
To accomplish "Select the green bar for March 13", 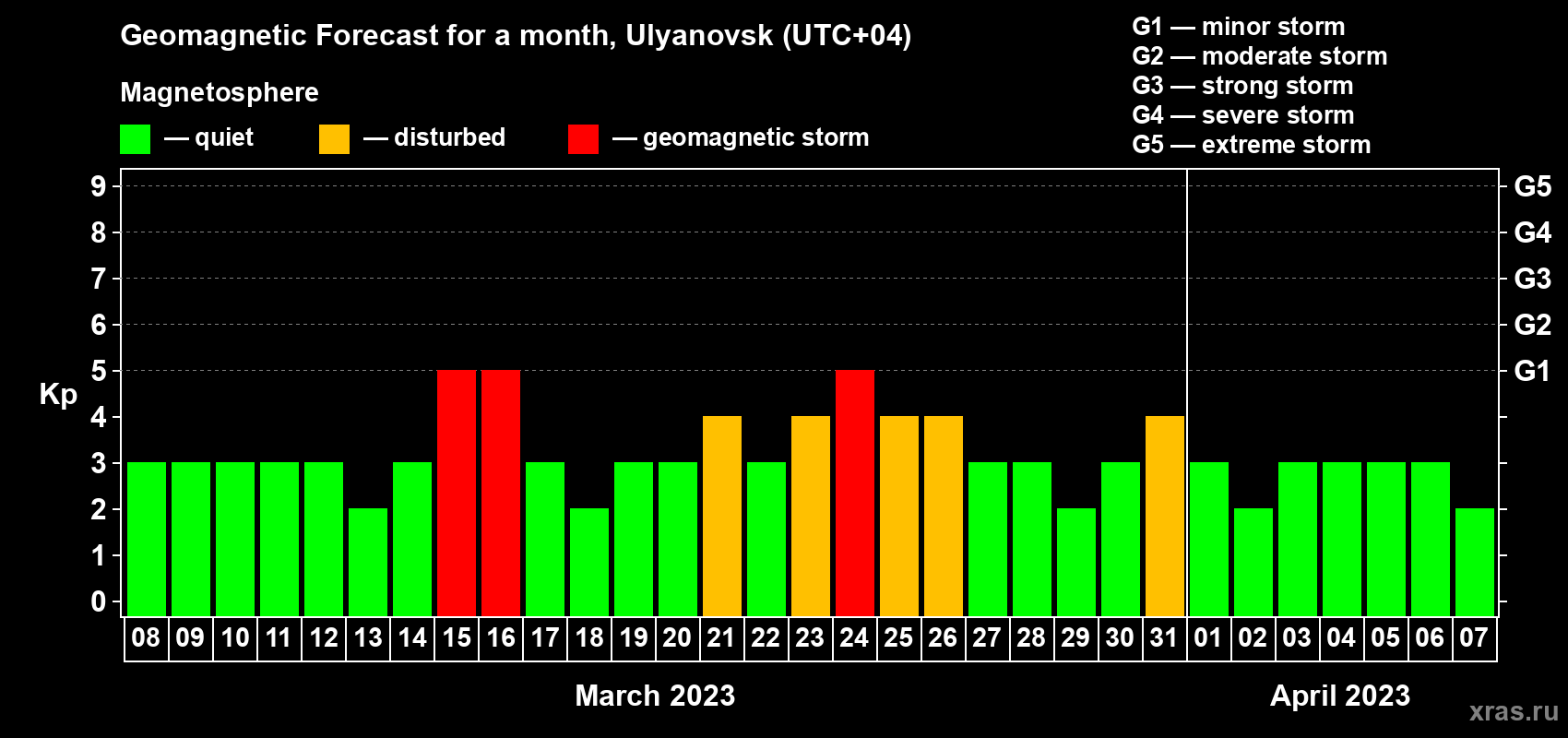I will pos(368,563).
